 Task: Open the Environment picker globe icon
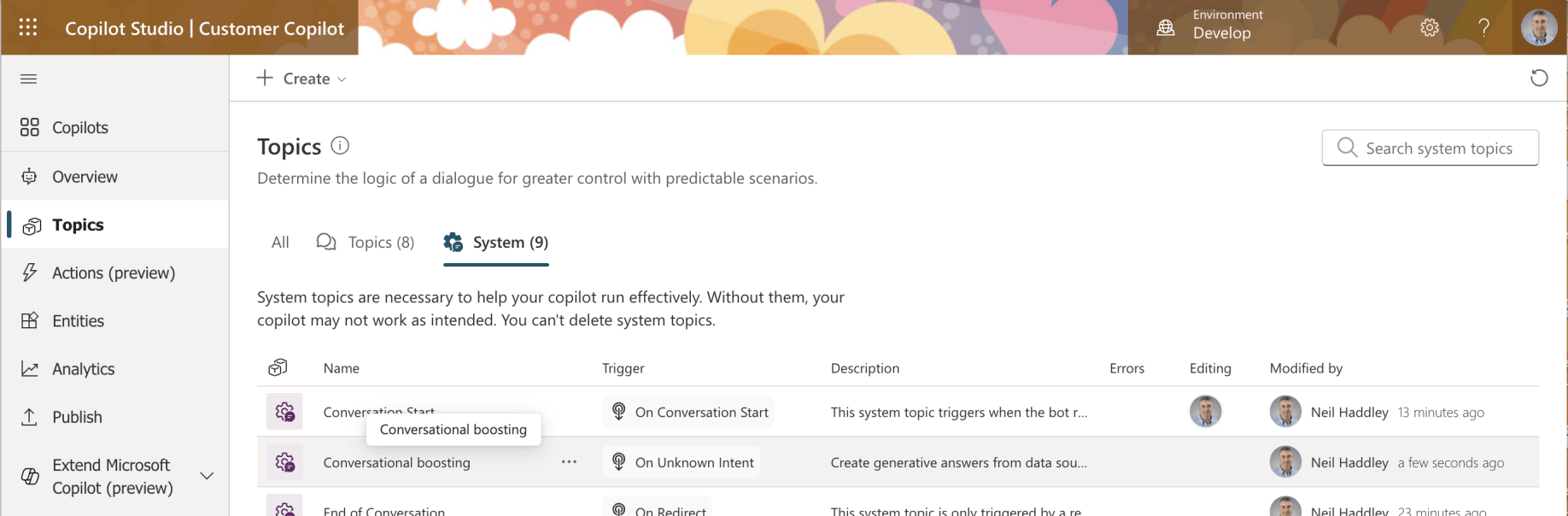tap(1166, 27)
